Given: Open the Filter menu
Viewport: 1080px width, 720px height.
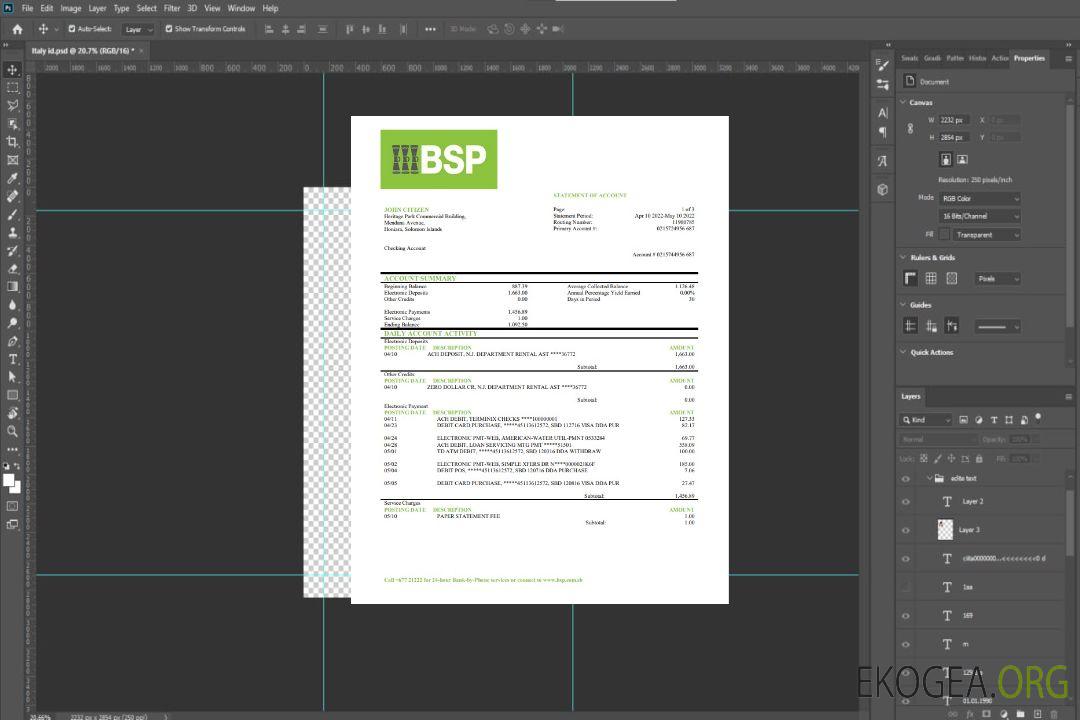Looking at the screenshot, I should [172, 8].
